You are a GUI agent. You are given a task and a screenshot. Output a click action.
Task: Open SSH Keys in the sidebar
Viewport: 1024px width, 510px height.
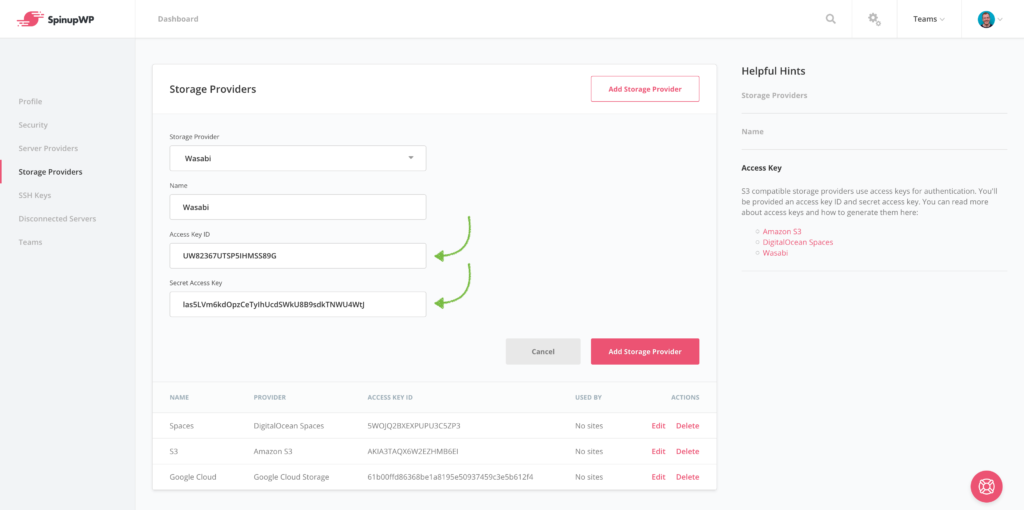[35, 195]
